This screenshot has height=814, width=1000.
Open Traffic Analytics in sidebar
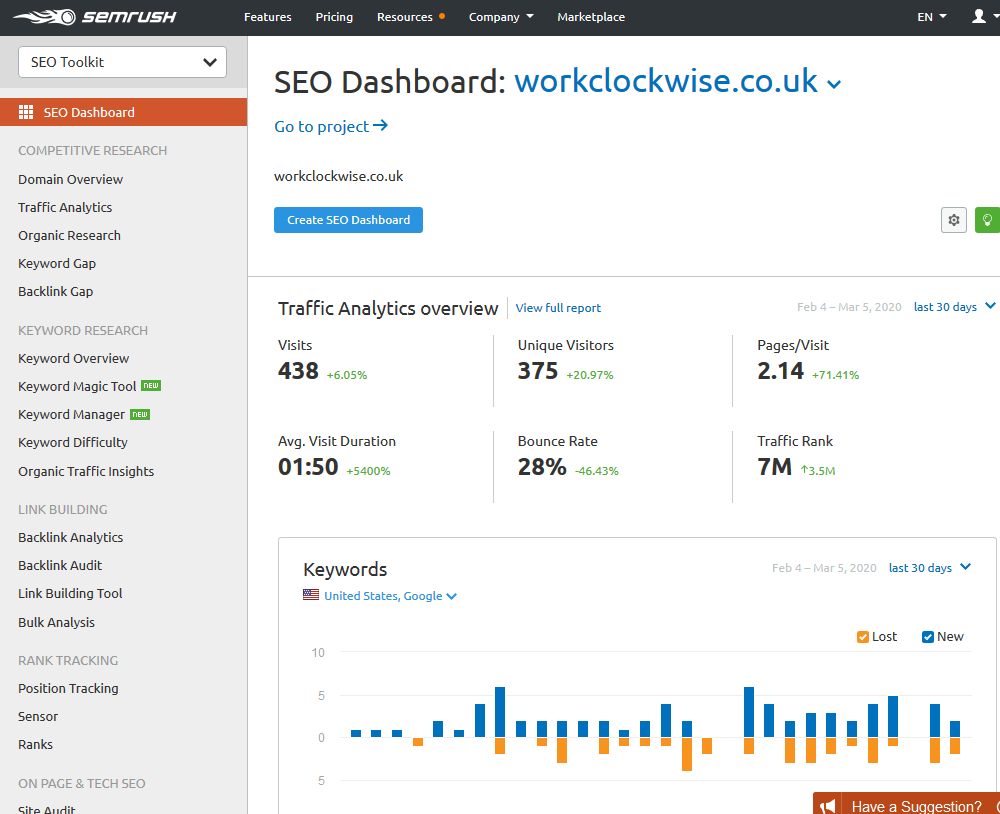[x=65, y=207]
